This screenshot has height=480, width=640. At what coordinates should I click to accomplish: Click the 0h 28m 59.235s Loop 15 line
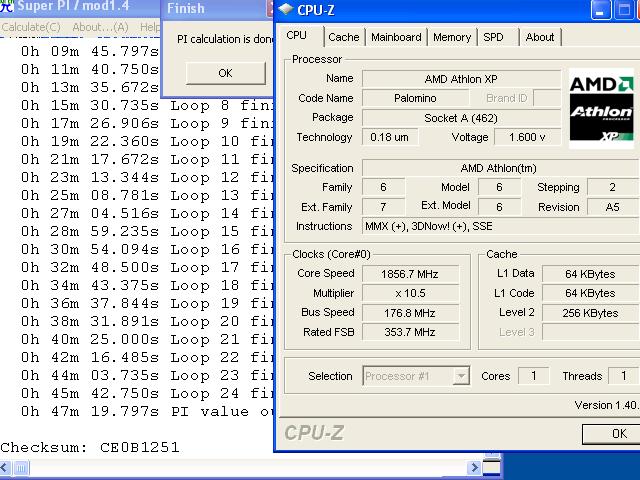click(x=147, y=231)
